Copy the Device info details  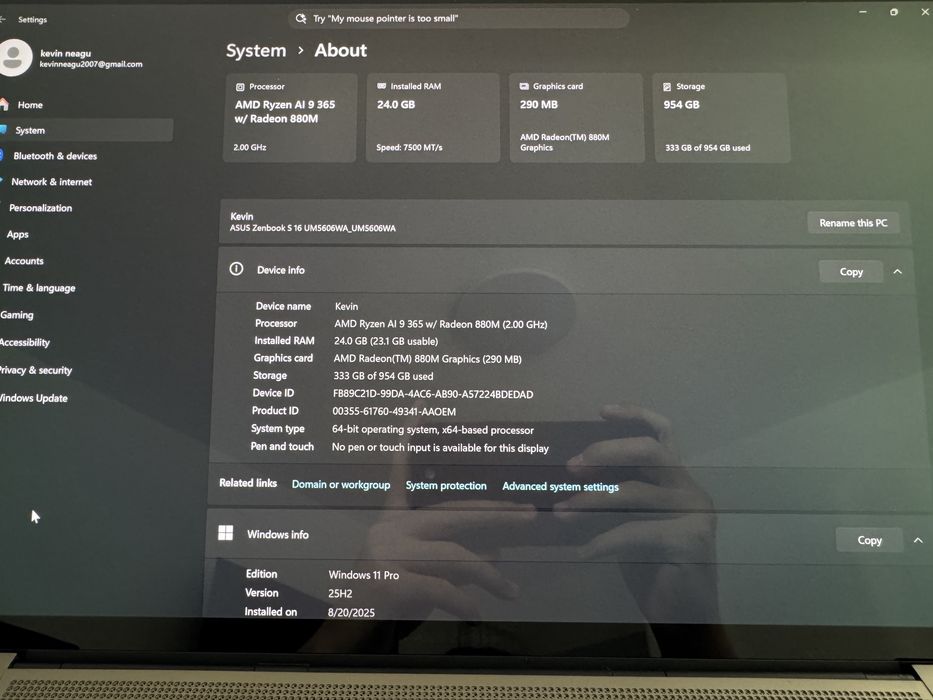point(851,271)
